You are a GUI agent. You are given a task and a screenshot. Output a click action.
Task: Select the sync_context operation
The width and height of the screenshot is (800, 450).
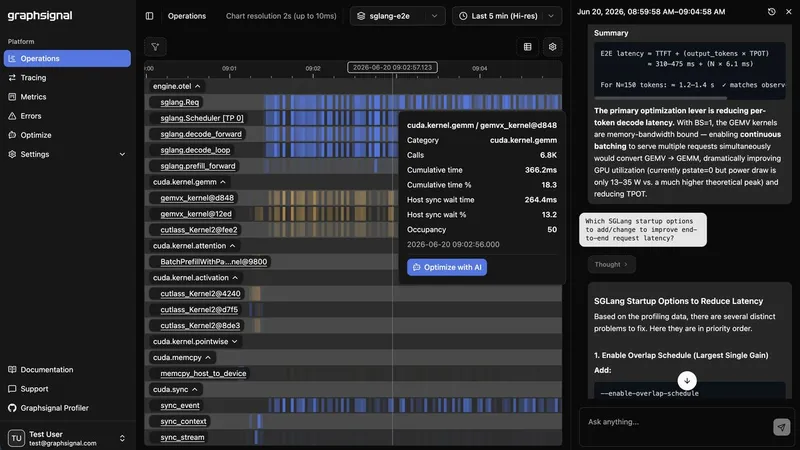tap(183, 421)
